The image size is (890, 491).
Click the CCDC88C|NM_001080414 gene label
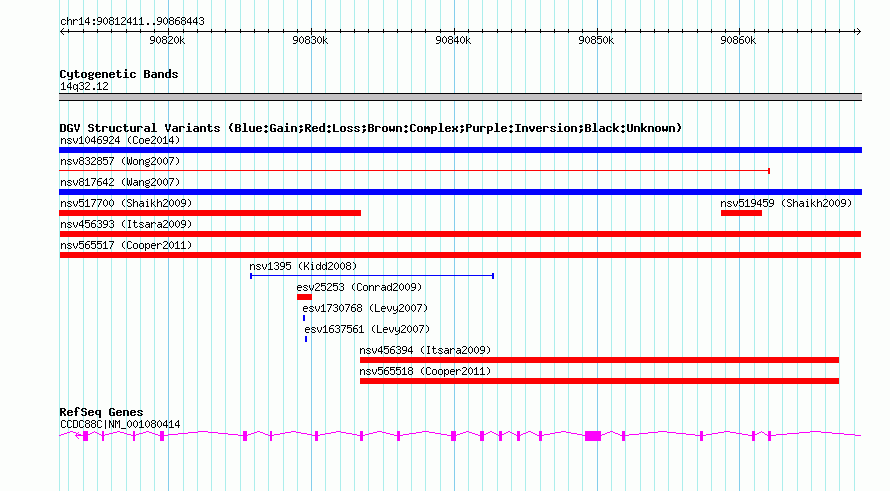tap(120, 425)
